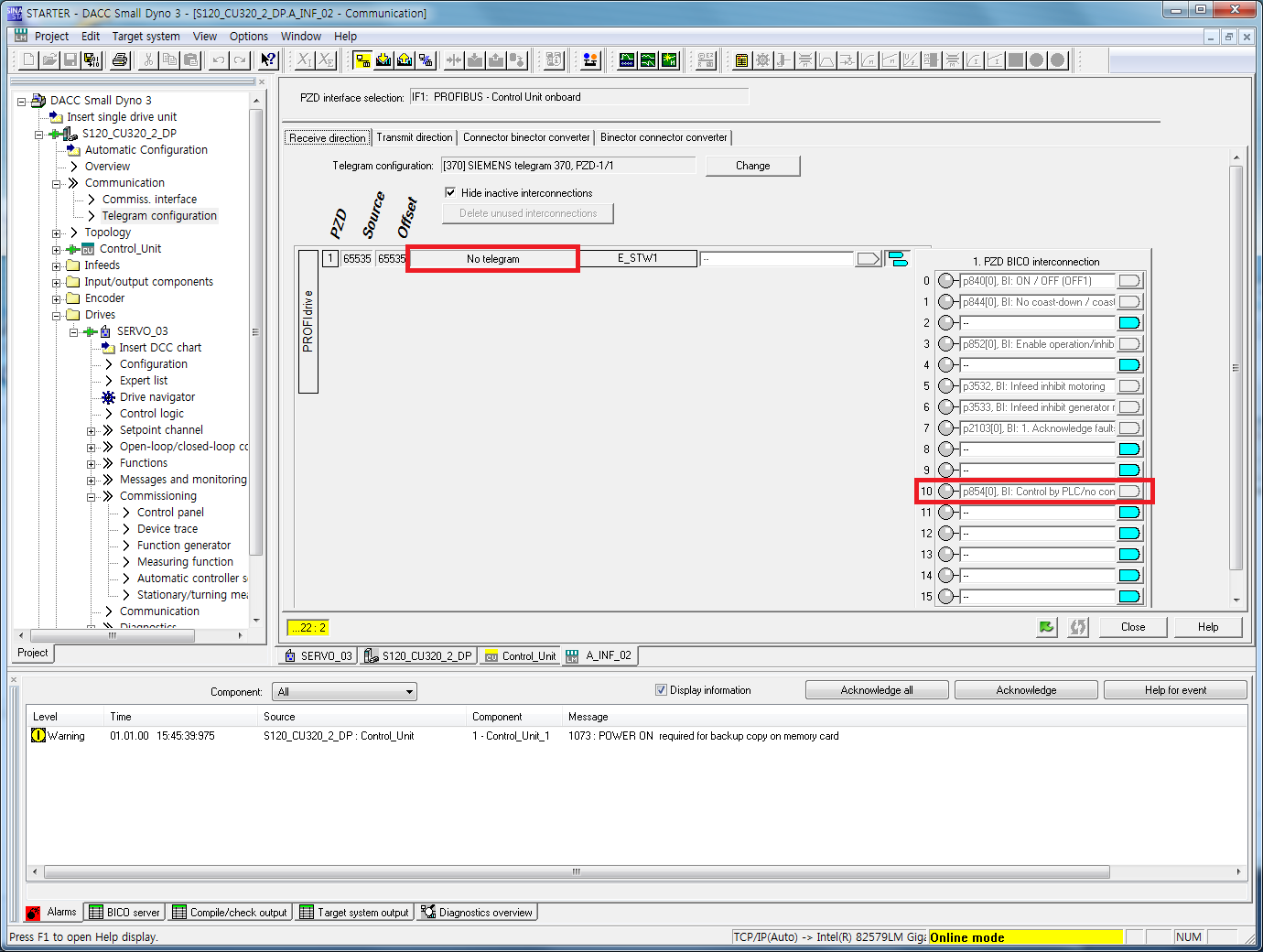Switch to Connector binector converter tab

tap(526, 137)
